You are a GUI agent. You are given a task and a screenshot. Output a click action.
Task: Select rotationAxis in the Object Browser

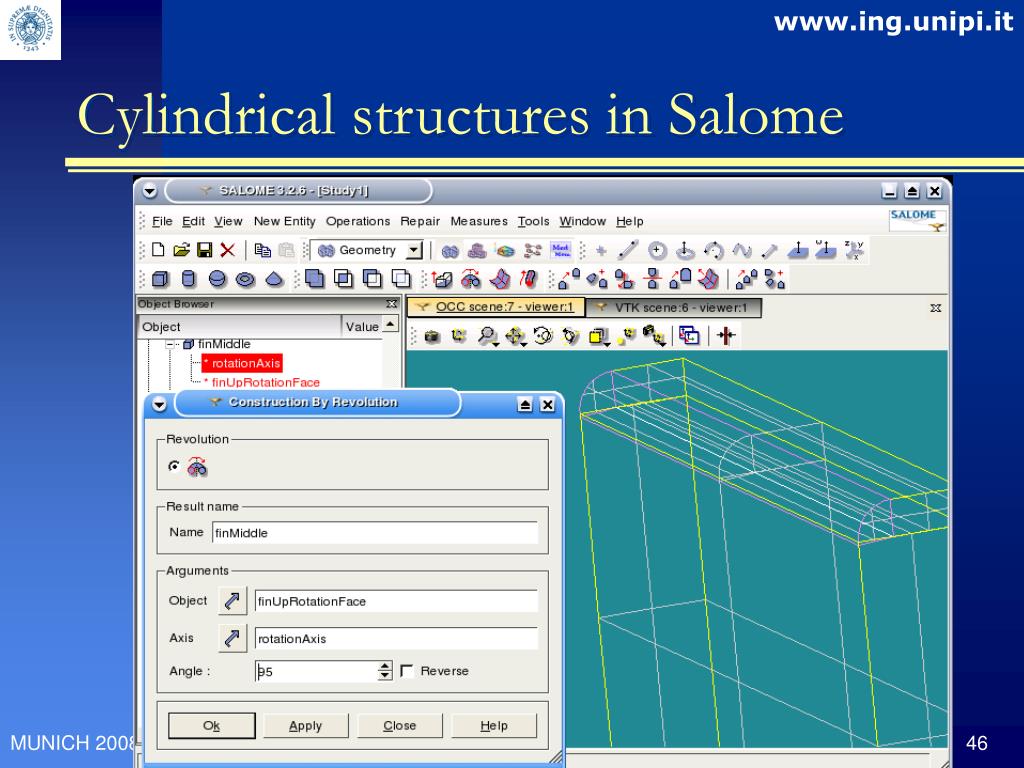pyautogui.click(x=242, y=363)
